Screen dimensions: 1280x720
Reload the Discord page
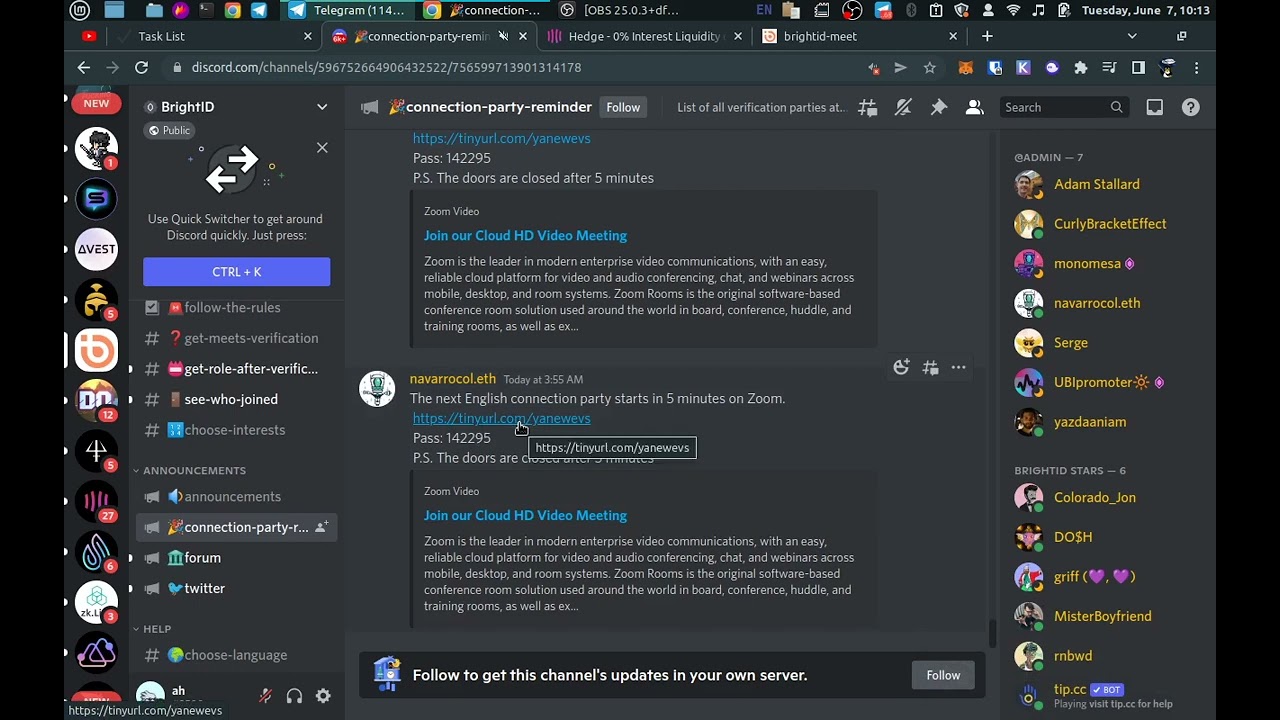coord(142,68)
